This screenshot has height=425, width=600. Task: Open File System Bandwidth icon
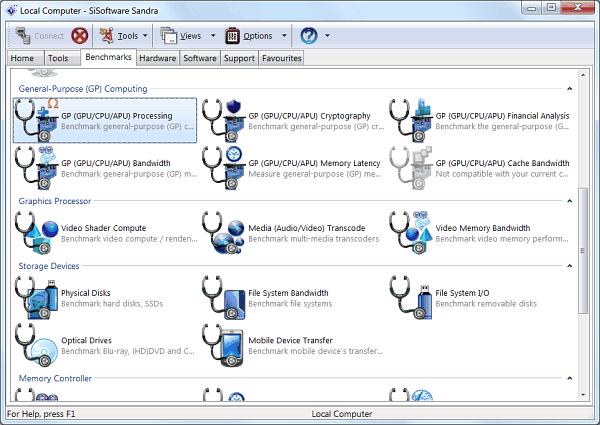click(x=224, y=298)
